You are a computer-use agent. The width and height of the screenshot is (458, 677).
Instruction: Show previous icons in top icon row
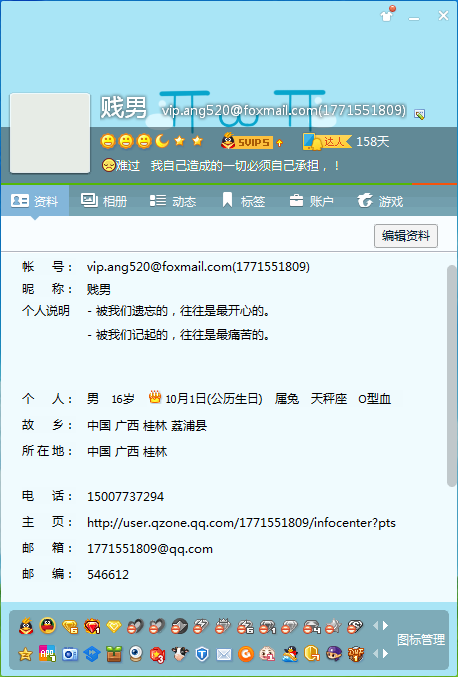pos(376,626)
